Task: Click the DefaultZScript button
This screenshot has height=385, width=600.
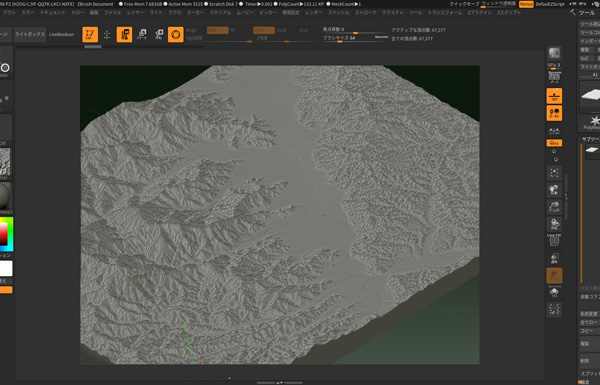Action: pos(550,4)
